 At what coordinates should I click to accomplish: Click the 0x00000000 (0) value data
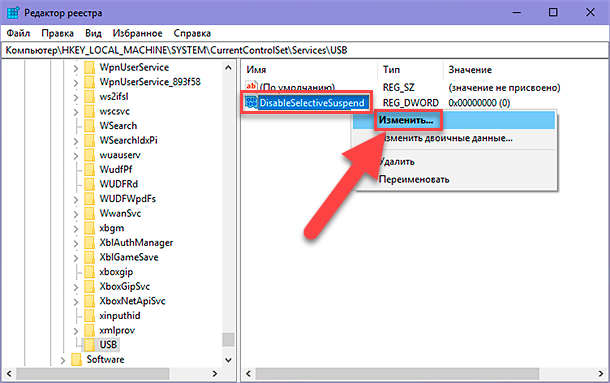pyautogui.click(x=479, y=103)
